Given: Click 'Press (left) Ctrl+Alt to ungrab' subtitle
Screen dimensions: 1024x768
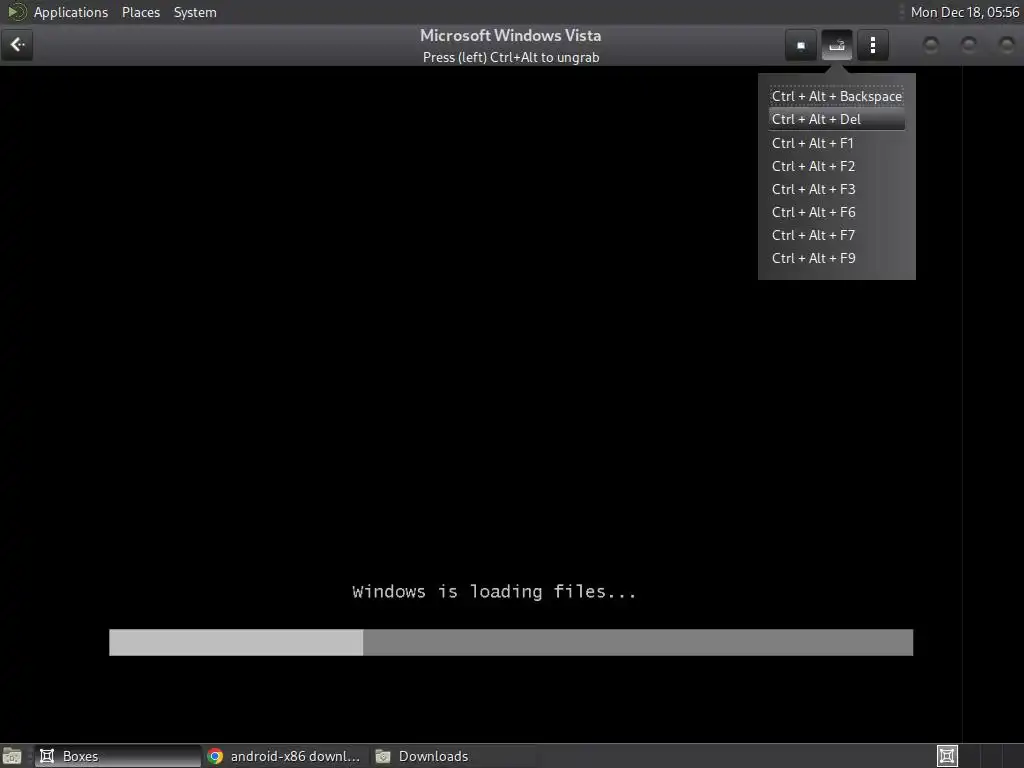Looking at the screenshot, I should [511, 57].
